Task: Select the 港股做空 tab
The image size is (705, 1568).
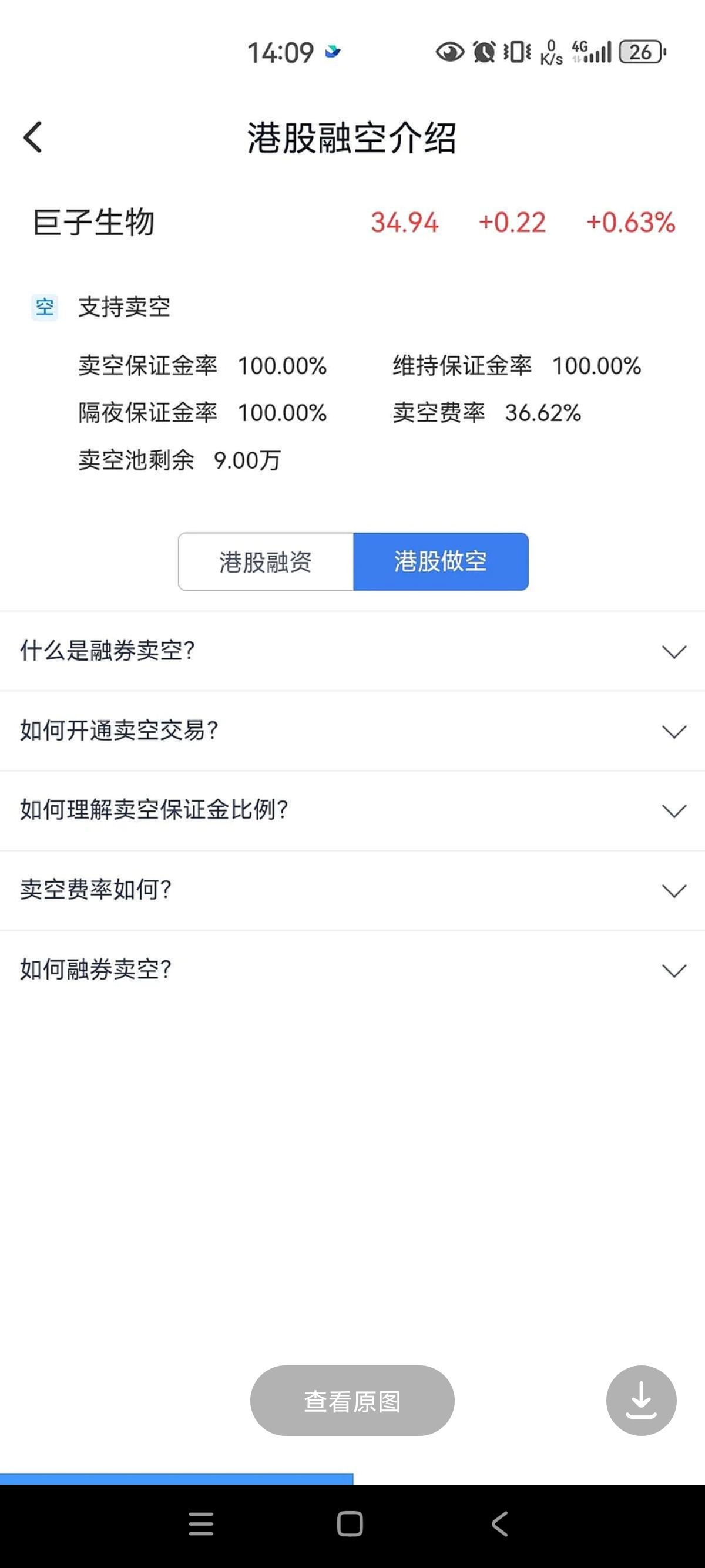Action: [x=440, y=561]
